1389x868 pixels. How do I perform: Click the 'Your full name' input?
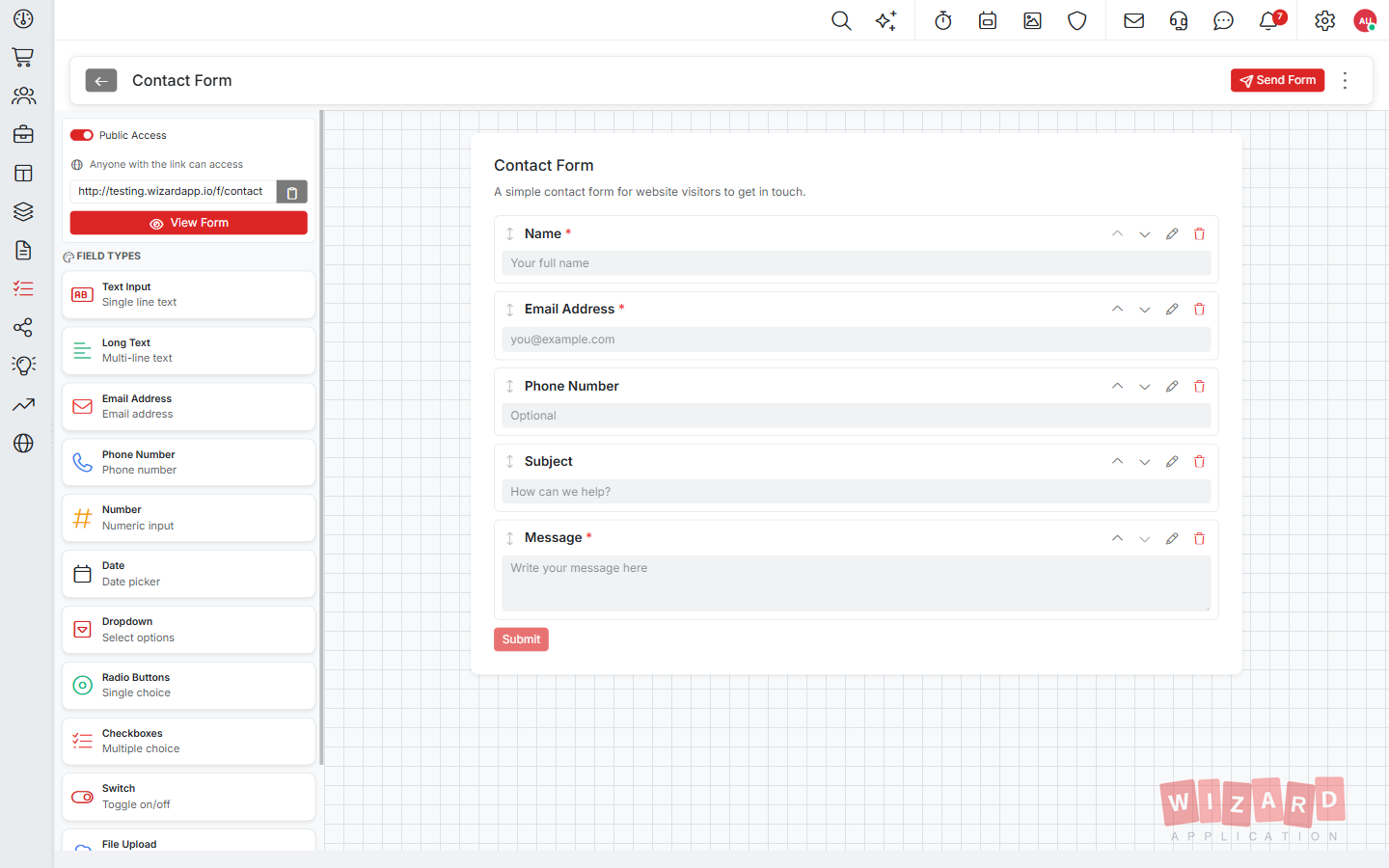856,263
